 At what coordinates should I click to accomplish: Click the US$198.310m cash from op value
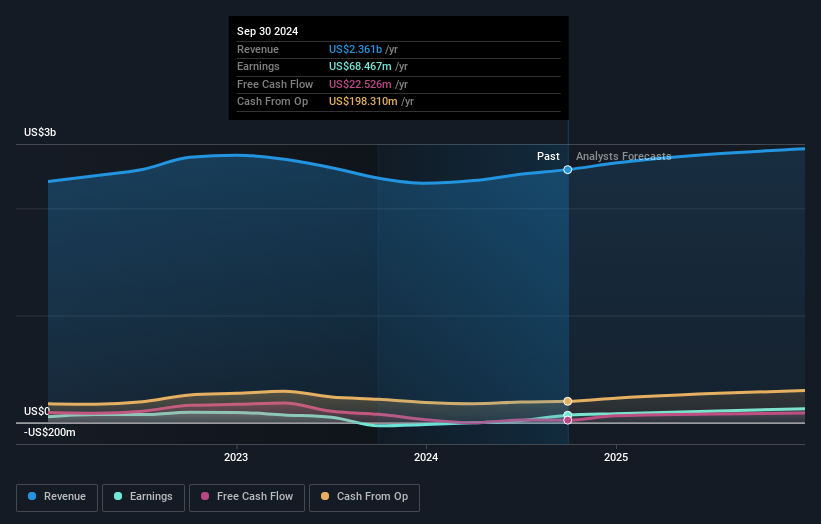pyautogui.click(x=363, y=102)
